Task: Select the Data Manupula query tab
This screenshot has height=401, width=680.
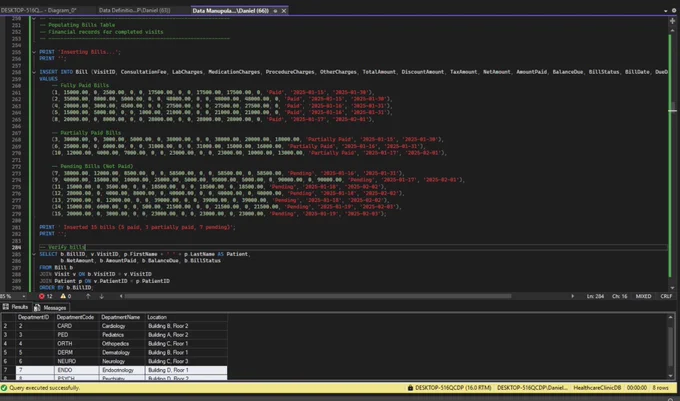Action: point(230,11)
